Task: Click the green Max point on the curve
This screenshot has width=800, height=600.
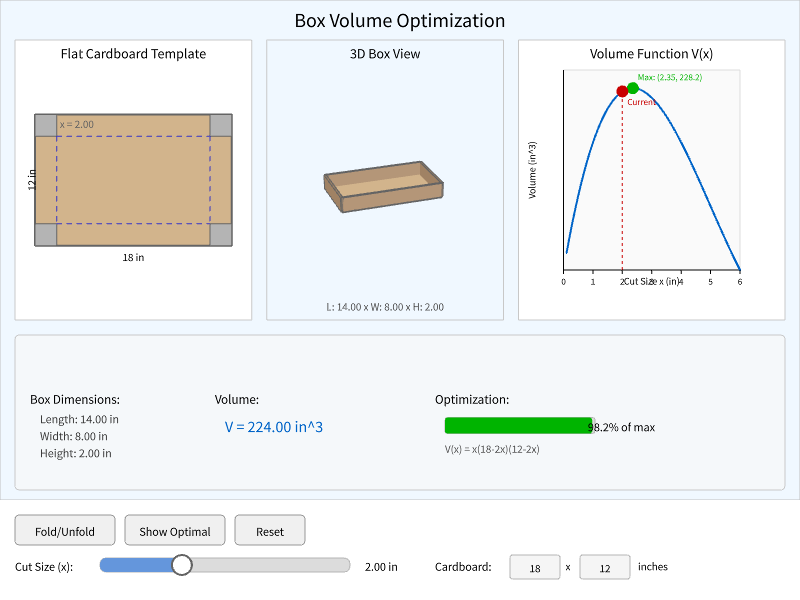Action: pyautogui.click(x=632, y=88)
